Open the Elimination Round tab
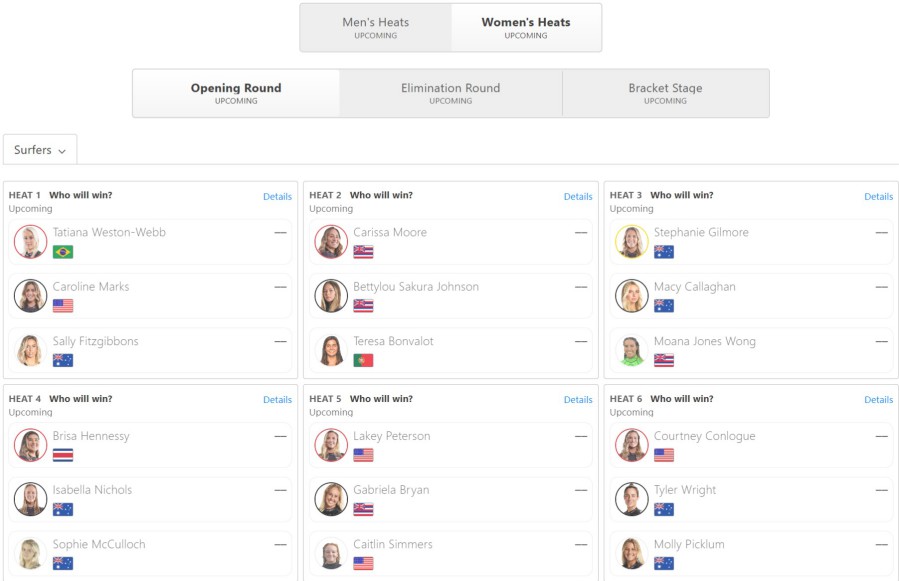Image resolution: width=899 pixels, height=581 pixels. pos(451,93)
